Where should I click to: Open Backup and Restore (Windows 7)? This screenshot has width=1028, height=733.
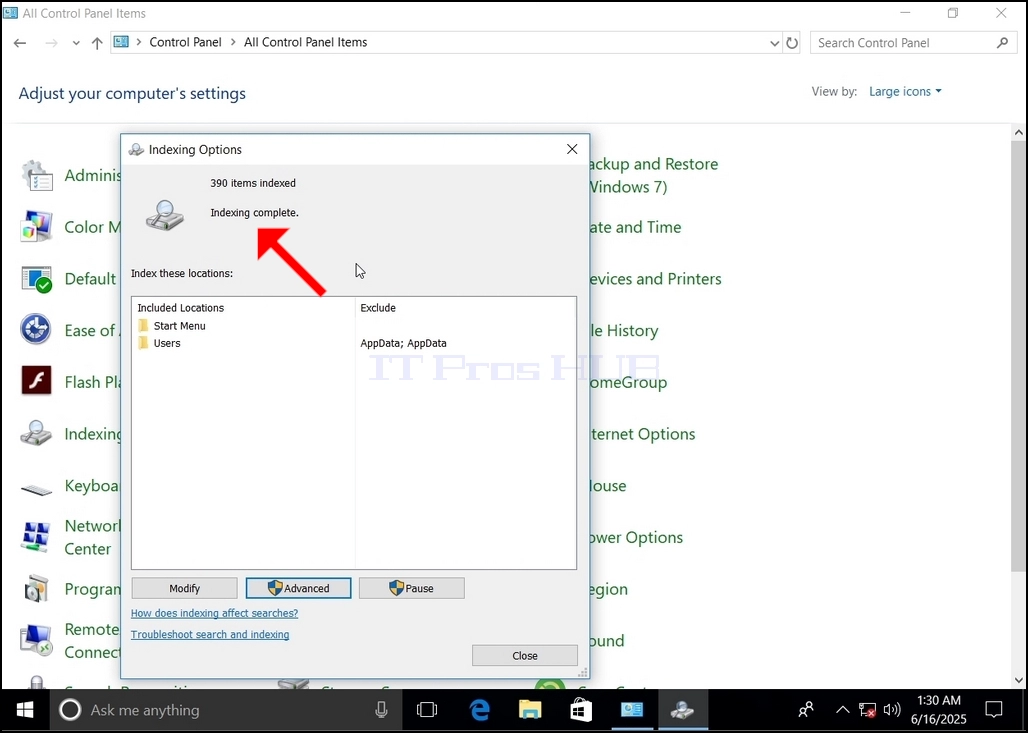[x=654, y=175]
